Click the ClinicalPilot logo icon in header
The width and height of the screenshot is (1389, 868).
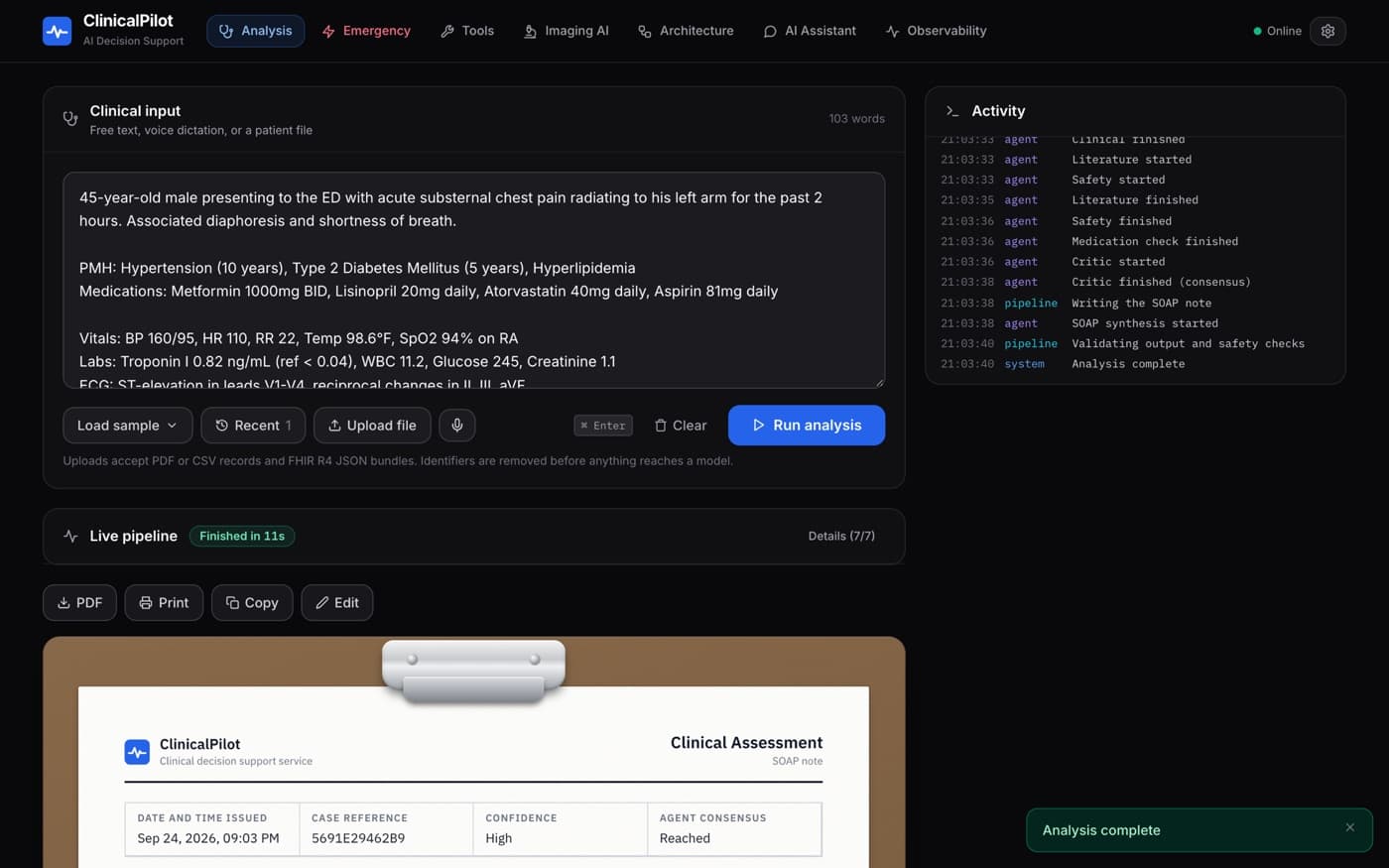click(58, 31)
